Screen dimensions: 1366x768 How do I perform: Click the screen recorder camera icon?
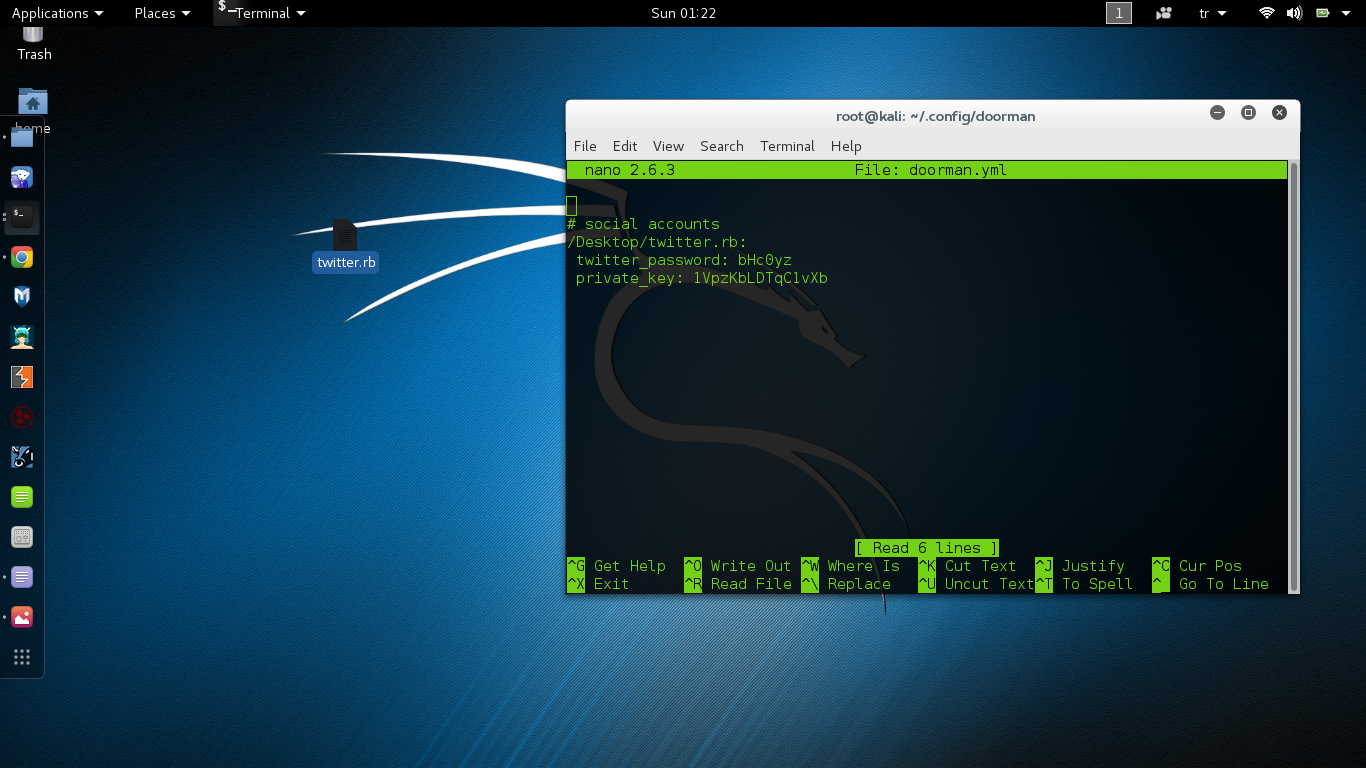[x=1164, y=13]
